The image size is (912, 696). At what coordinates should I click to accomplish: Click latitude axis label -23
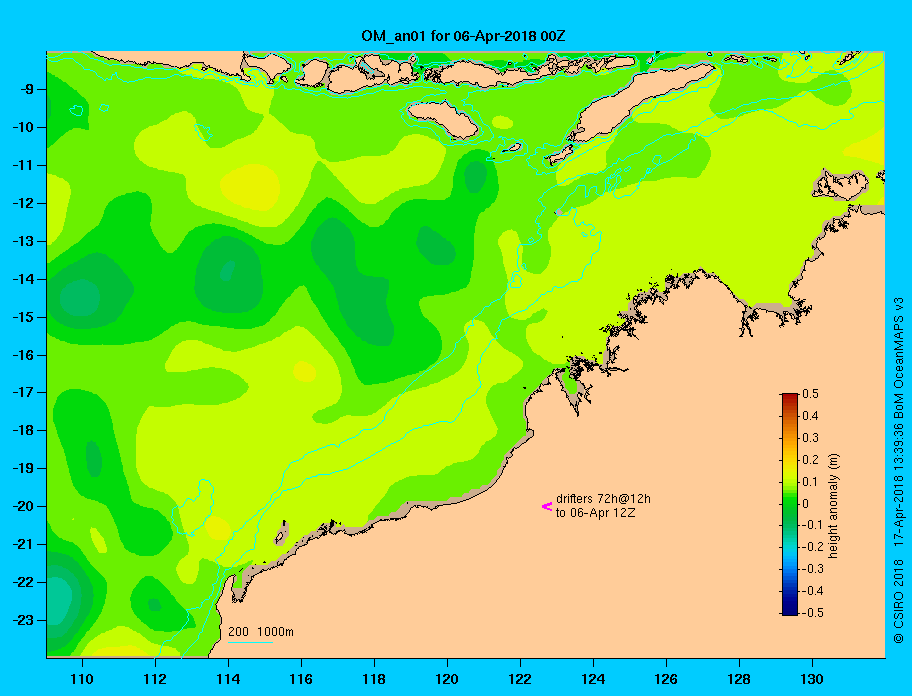[23, 620]
